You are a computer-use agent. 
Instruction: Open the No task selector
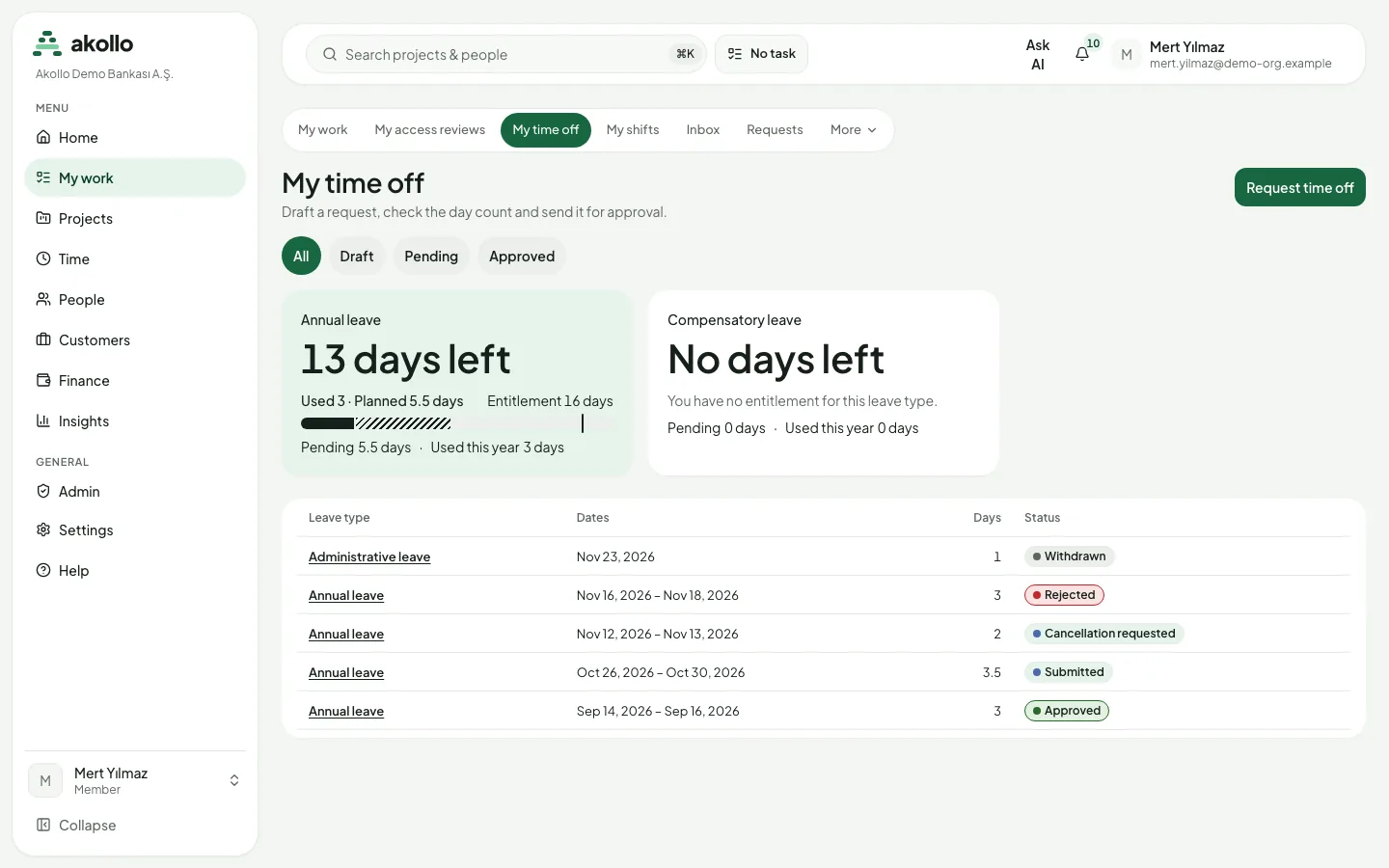761,54
